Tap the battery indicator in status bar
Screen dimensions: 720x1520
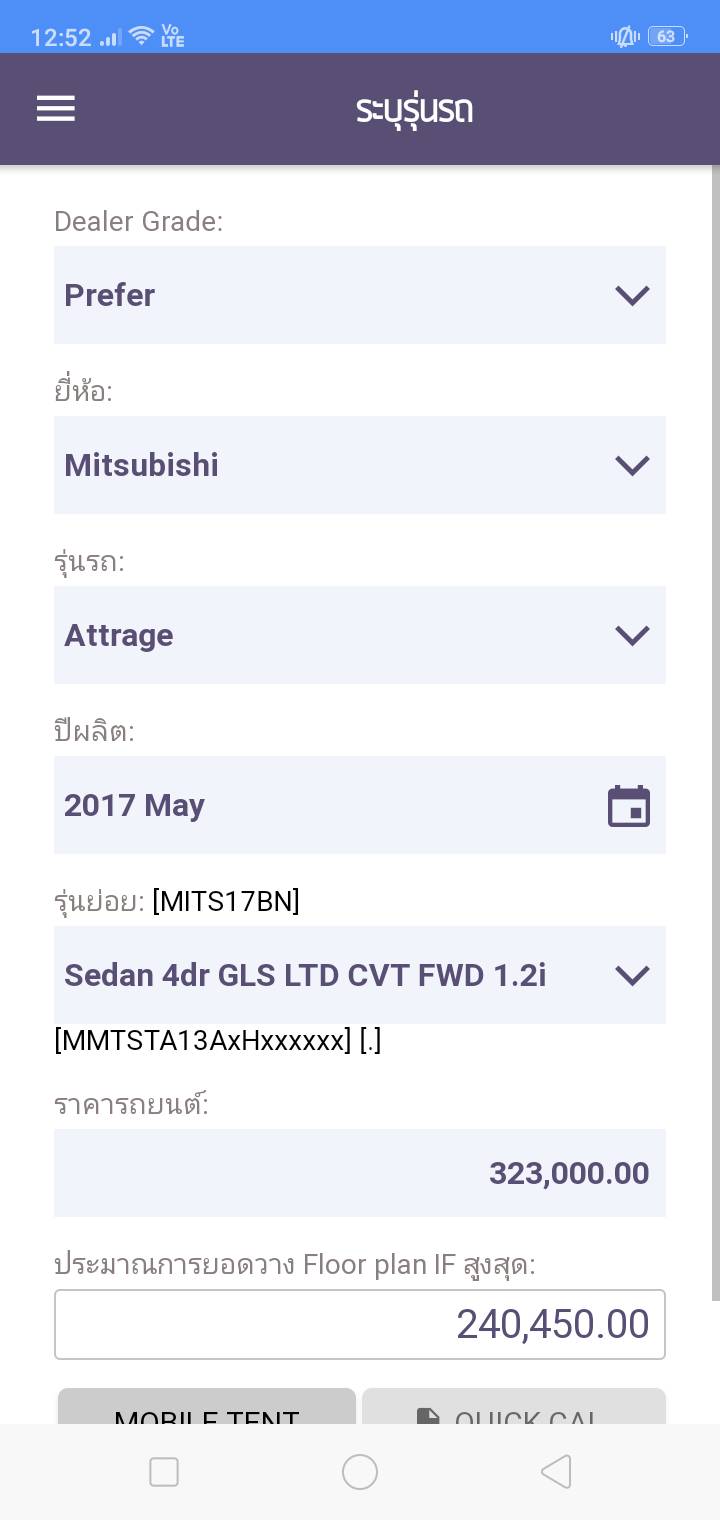666,37
